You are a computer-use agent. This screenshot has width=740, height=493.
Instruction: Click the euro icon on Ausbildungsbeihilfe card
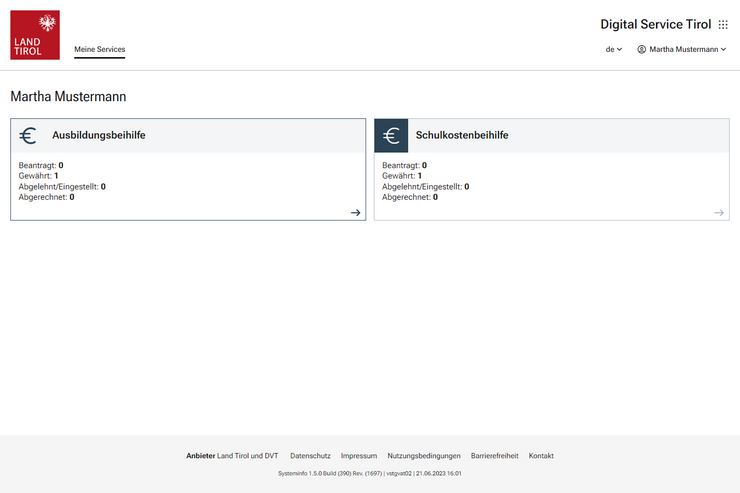(x=28, y=136)
